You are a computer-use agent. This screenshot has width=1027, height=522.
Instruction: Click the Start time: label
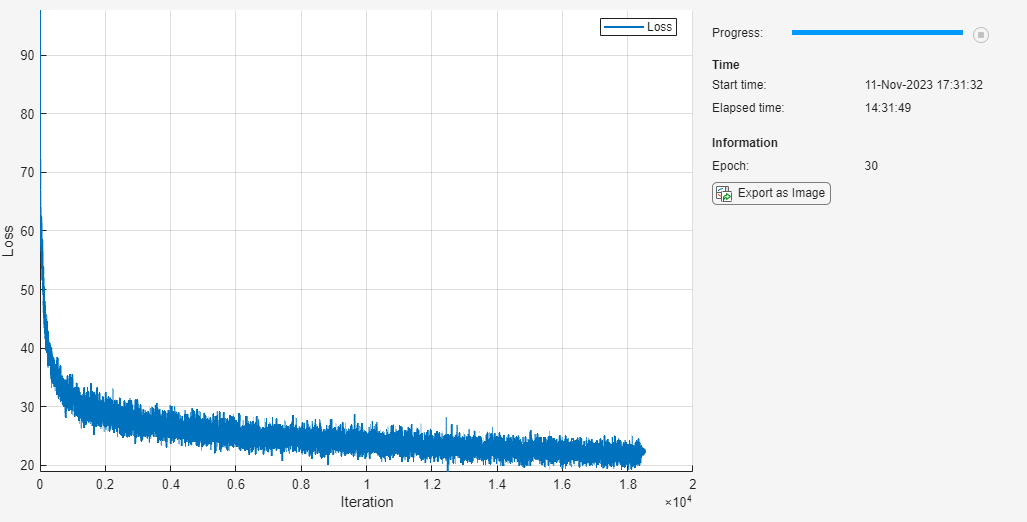tap(739, 85)
